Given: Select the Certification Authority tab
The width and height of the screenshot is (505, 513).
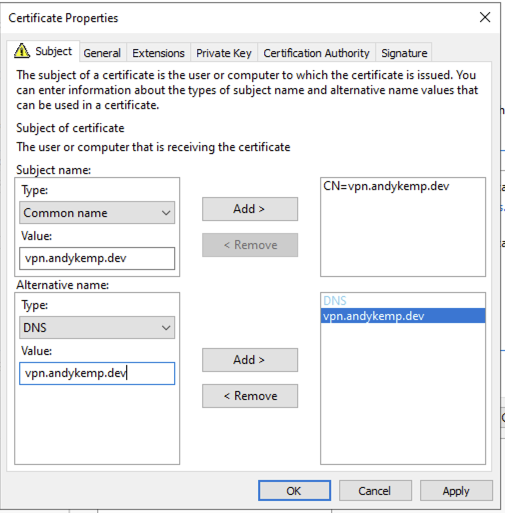Looking at the screenshot, I should pos(316,53).
